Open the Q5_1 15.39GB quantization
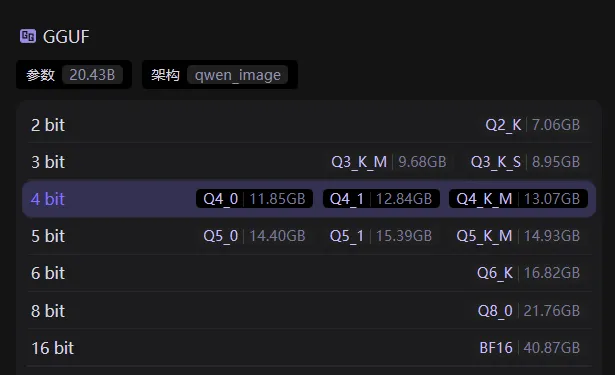The image size is (615, 375). 381,236
